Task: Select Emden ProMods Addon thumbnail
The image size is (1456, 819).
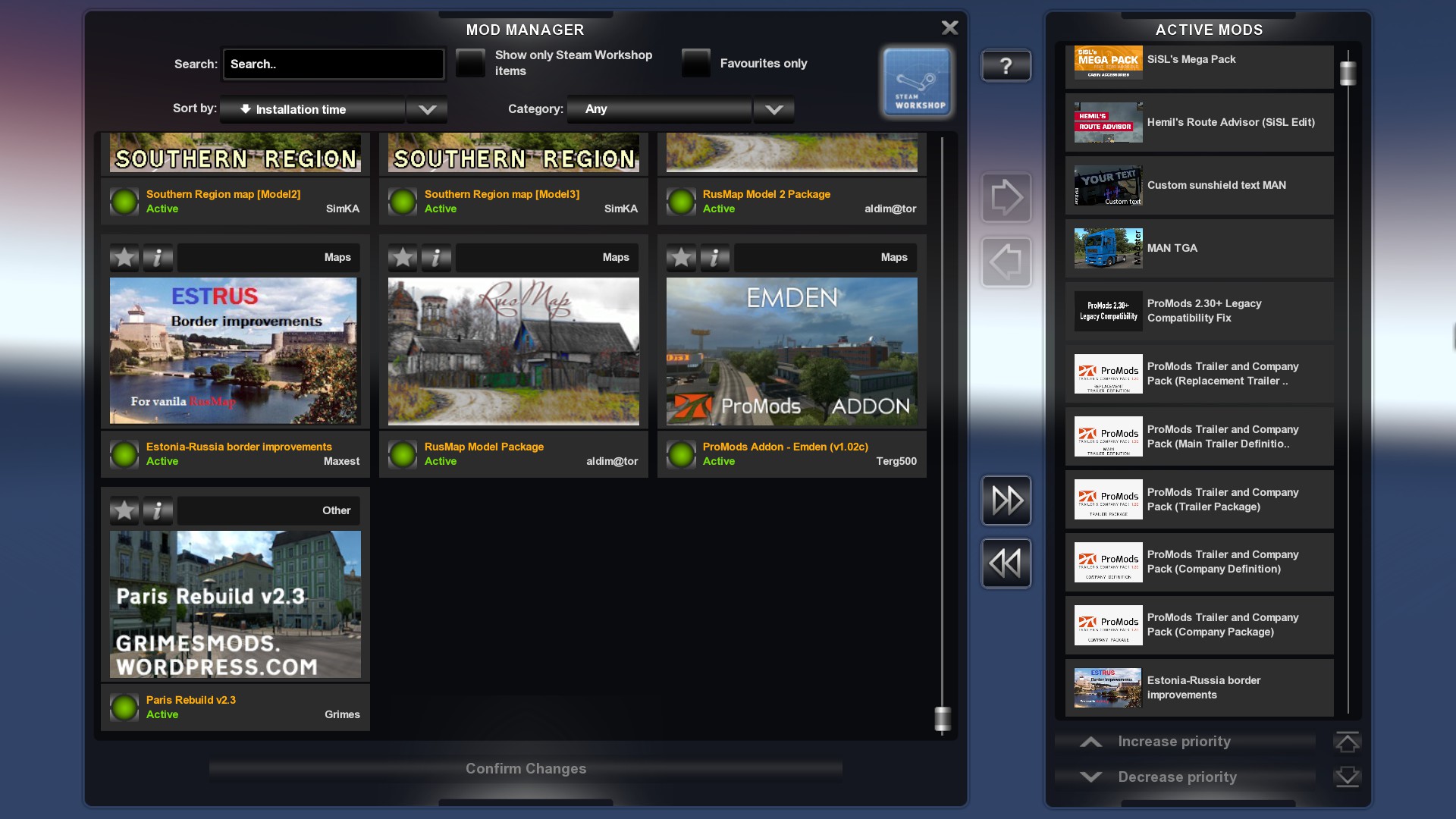Action: (792, 351)
